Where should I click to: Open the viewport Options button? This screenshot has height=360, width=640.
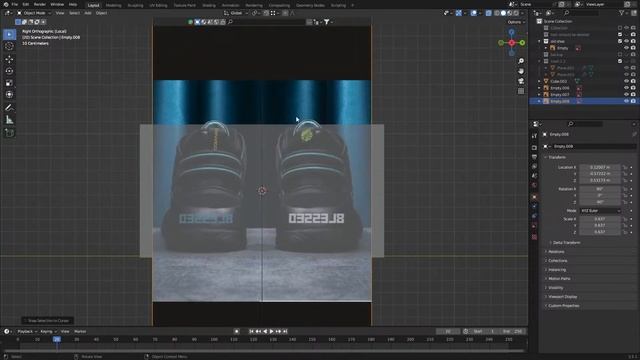click(516, 22)
